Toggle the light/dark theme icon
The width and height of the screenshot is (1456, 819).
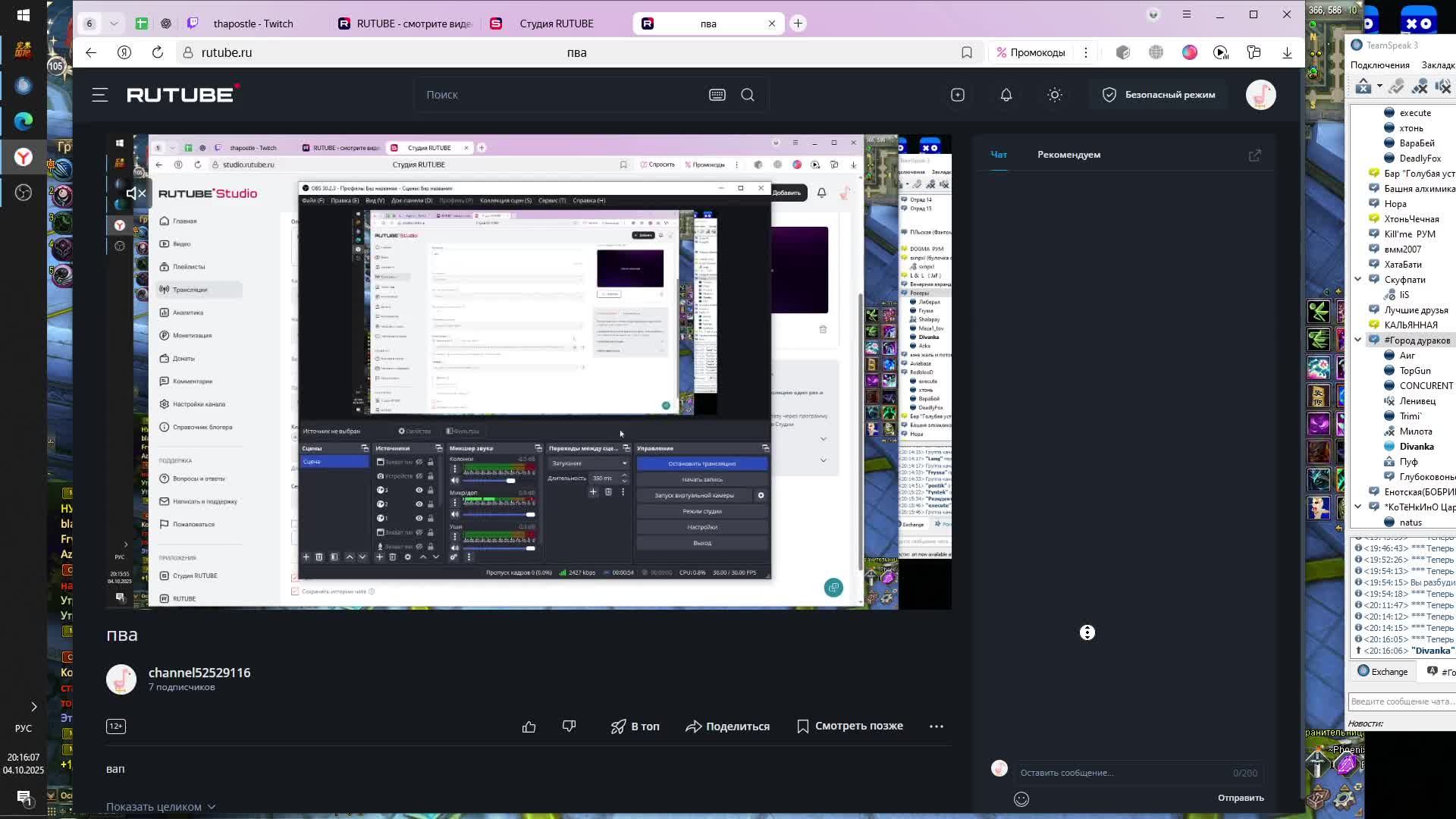pos(1055,95)
